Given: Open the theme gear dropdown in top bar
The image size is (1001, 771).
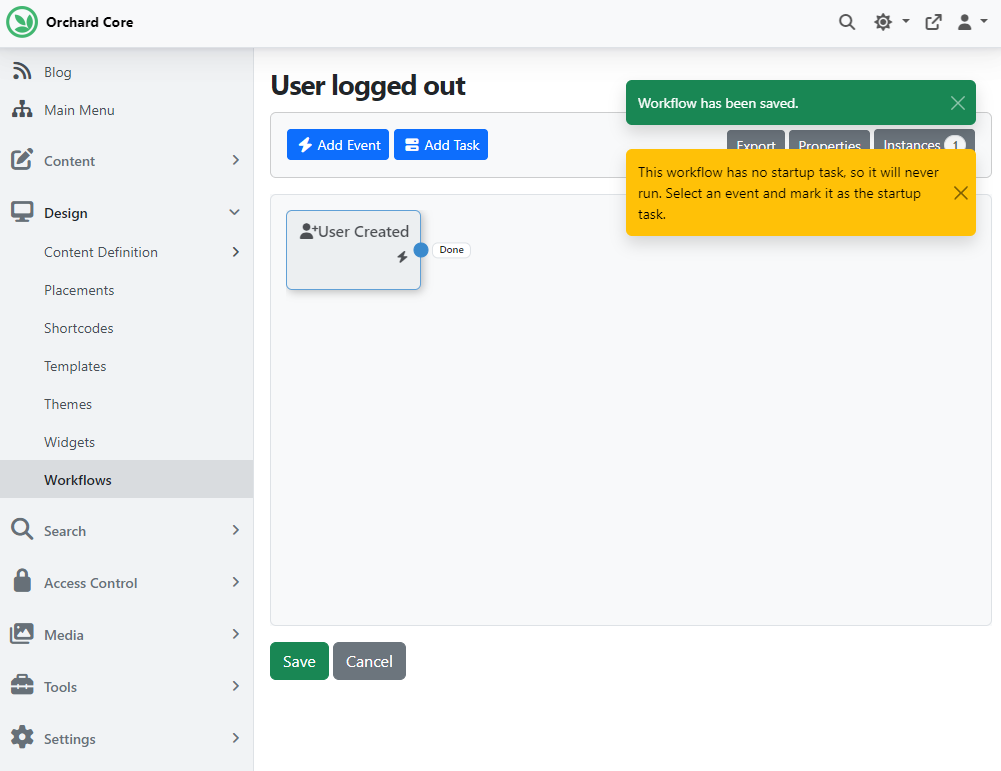Looking at the screenshot, I should [891, 22].
